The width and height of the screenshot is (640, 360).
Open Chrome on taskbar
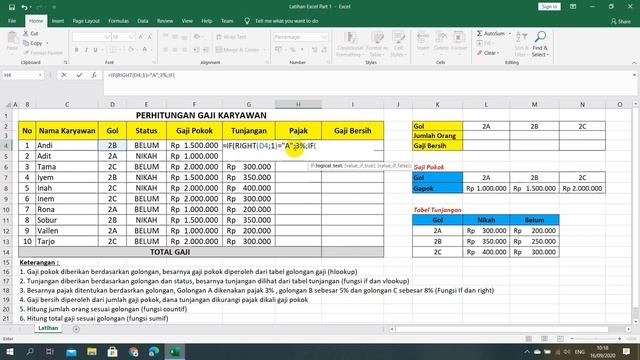click(133, 352)
